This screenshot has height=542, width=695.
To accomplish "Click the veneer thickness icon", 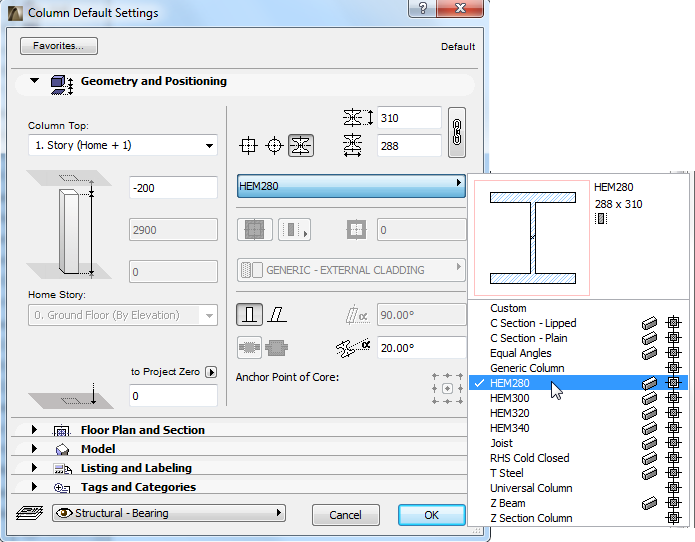I will 356,230.
